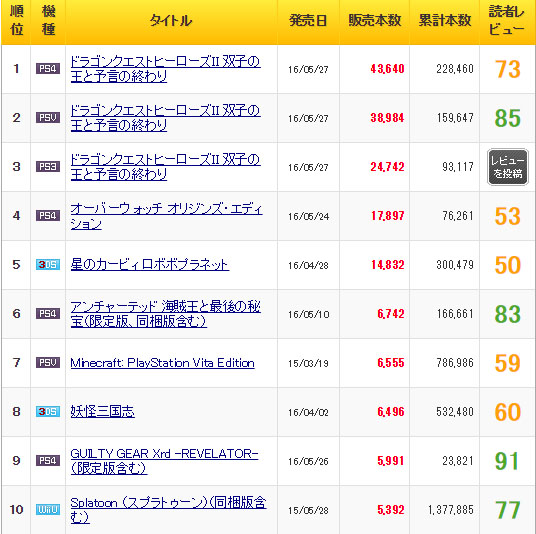
Task: Open the Splatoon (スプラトゥーン) title link
Action: [168, 509]
